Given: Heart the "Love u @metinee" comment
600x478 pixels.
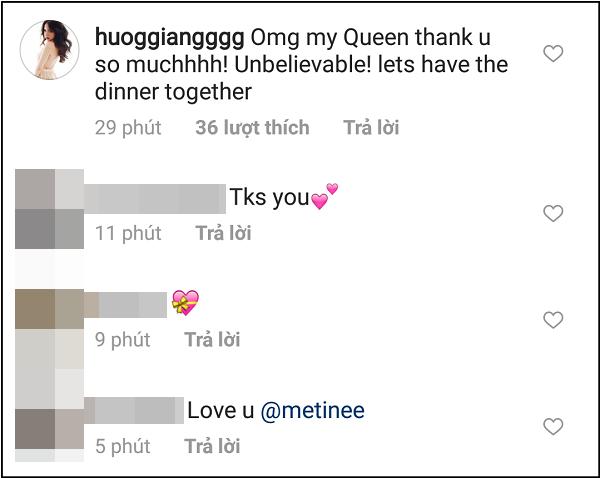Looking at the screenshot, I should pyautogui.click(x=552, y=427).
